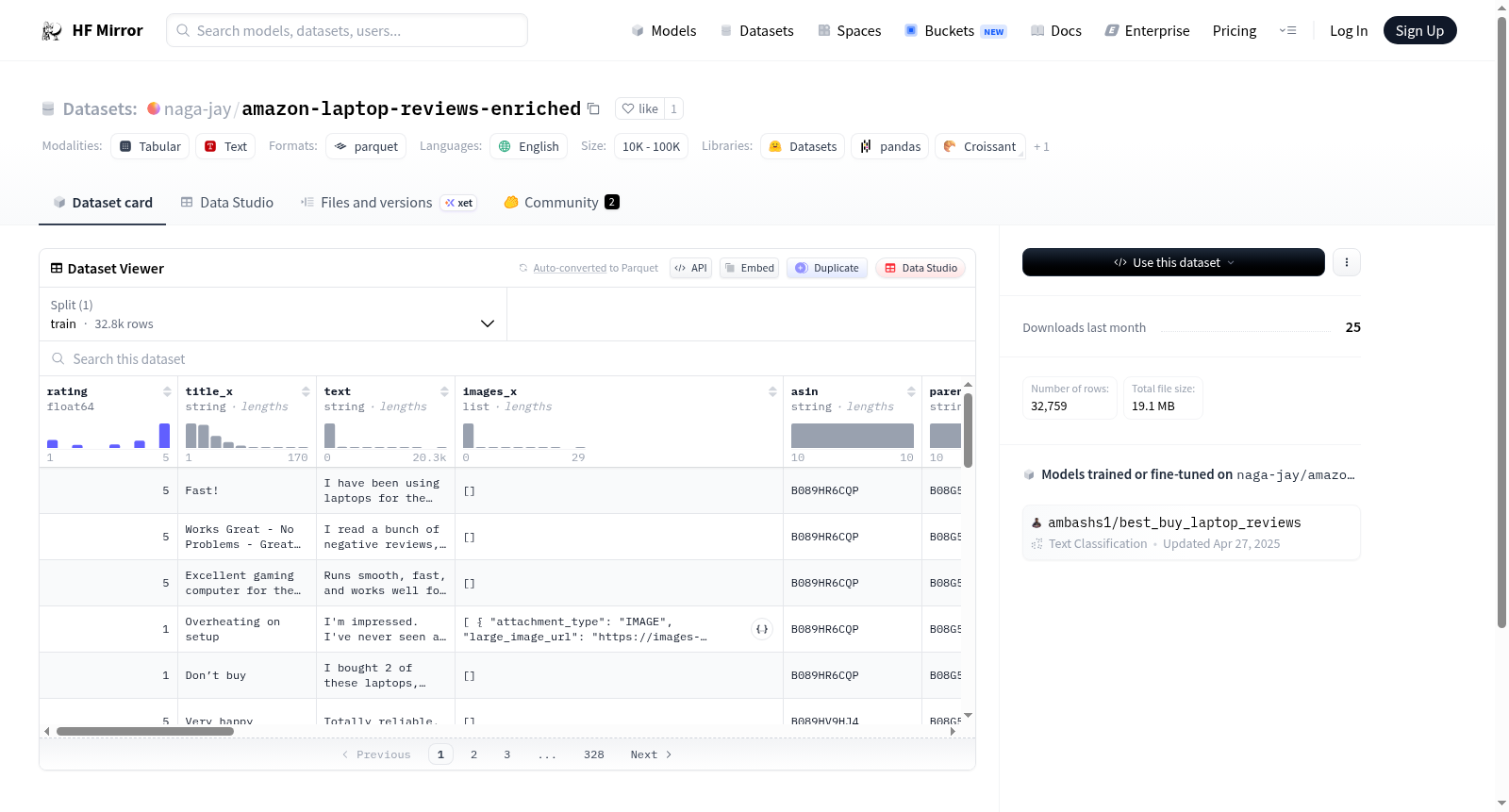Screen dimensions: 1509x812
Task: Sort the rating column
Action: pos(167,391)
